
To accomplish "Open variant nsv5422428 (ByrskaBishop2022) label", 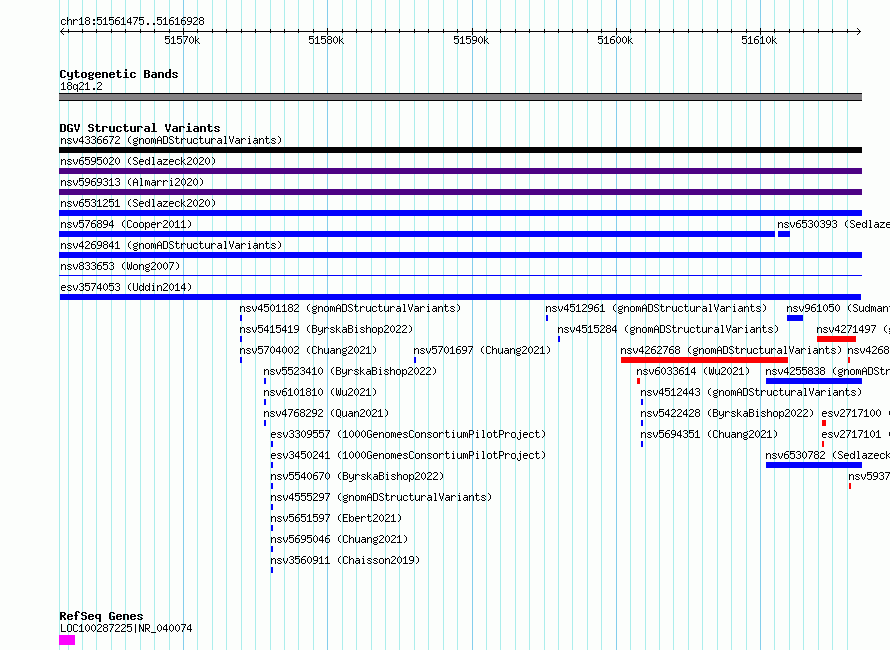I will [727, 413].
